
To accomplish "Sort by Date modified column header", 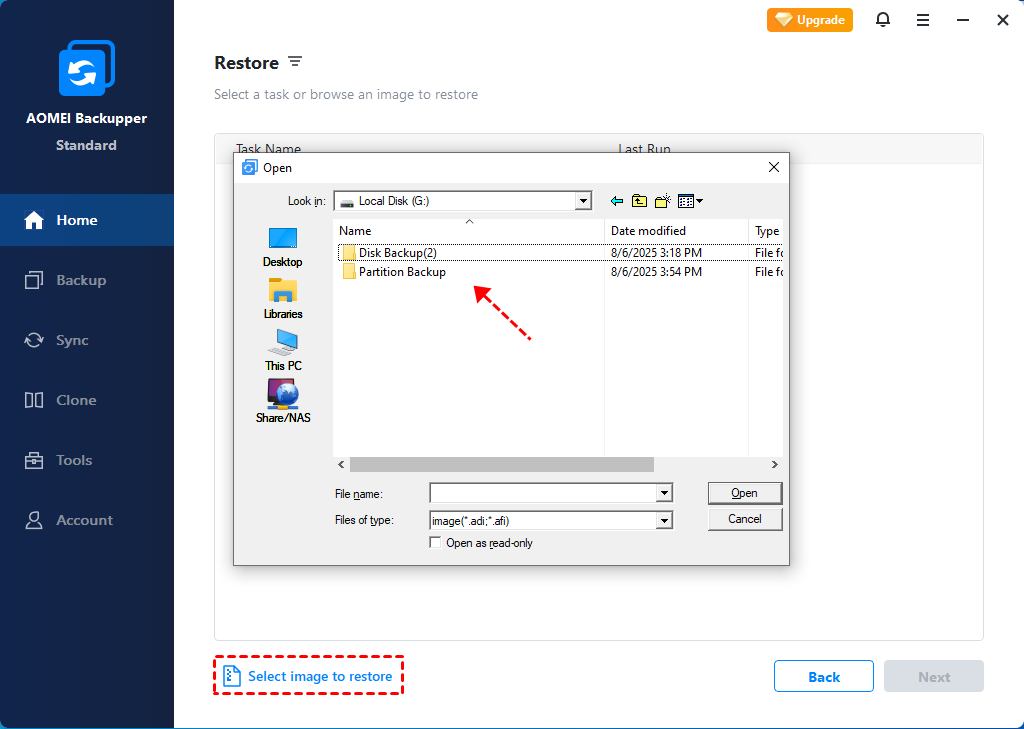I will (x=676, y=231).
